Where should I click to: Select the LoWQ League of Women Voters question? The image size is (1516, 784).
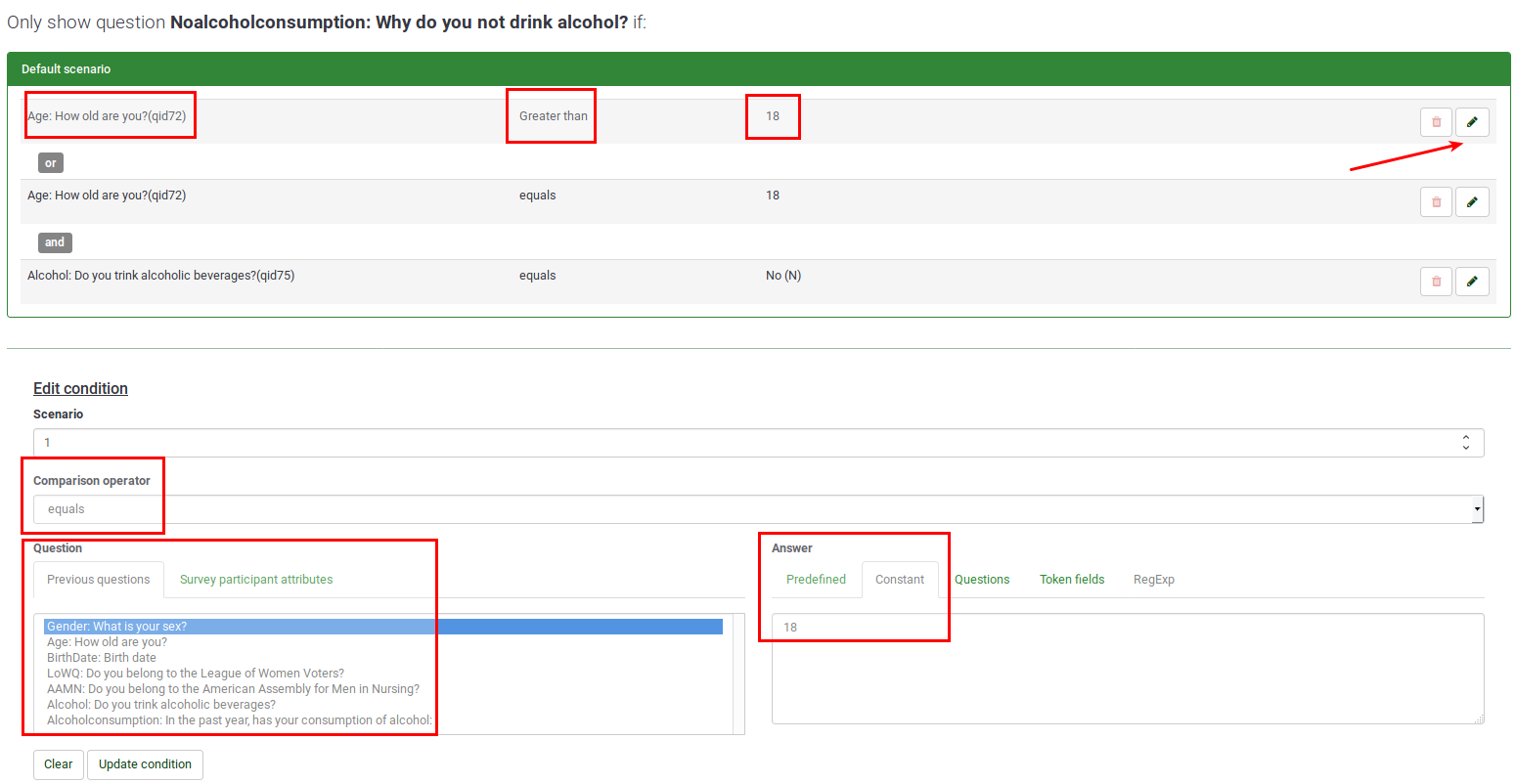coord(383,674)
